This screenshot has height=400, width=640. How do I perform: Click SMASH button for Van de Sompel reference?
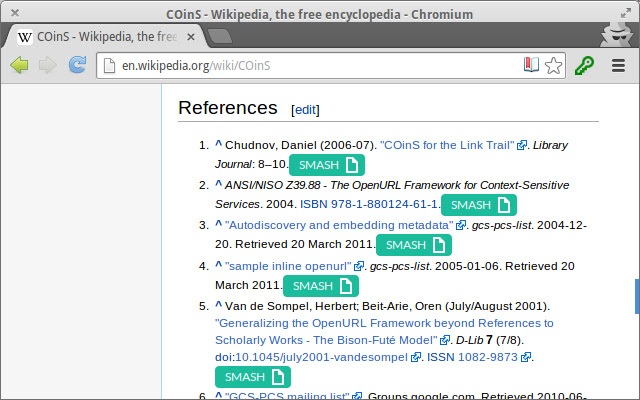click(x=253, y=377)
